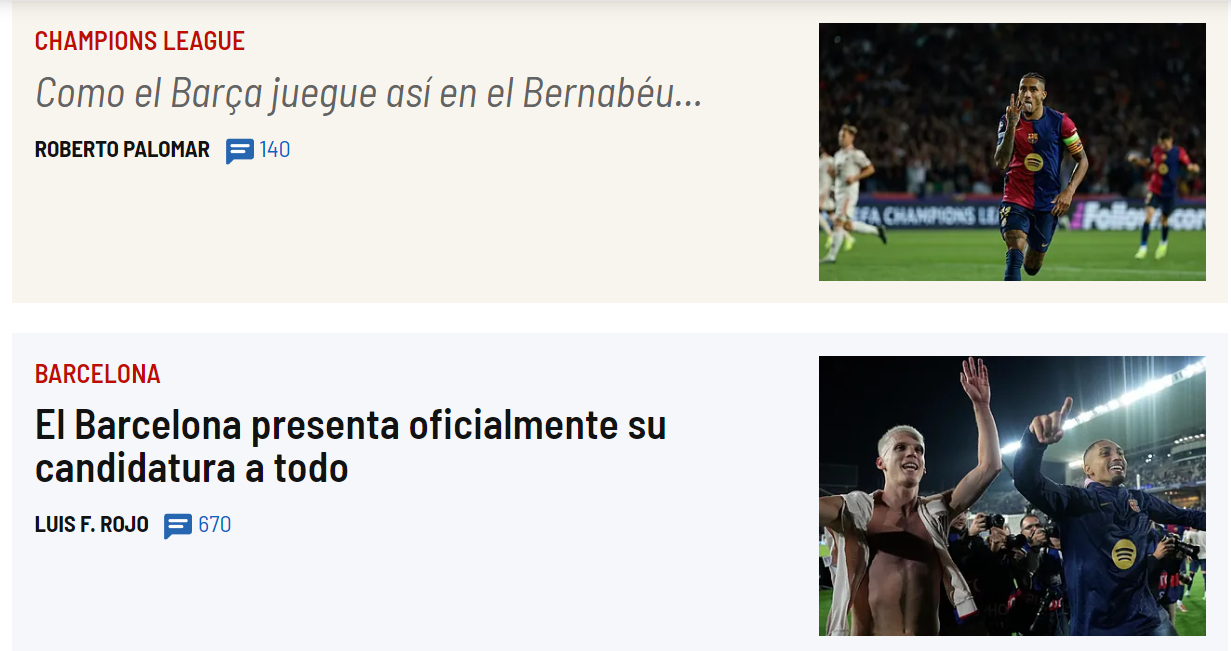
Task: Open the CHAMPIONS LEAGUE section label
Action: (x=140, y=41)
